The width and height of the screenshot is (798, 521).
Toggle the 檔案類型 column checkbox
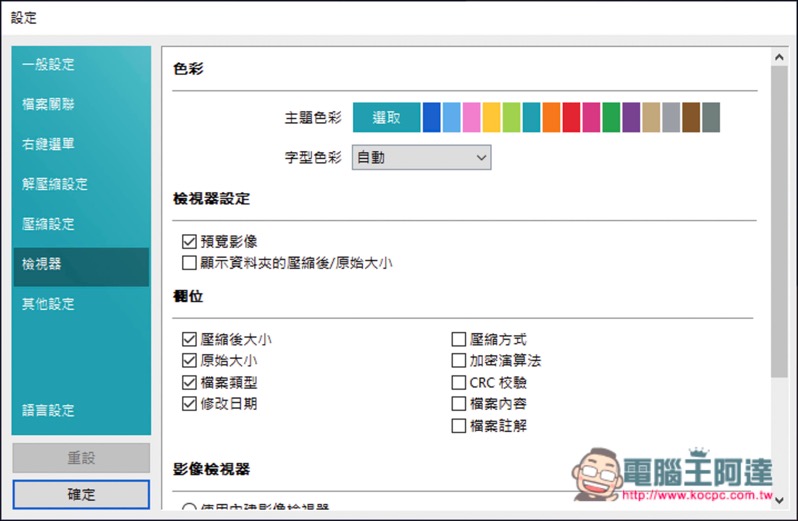(x=189, y=382)
